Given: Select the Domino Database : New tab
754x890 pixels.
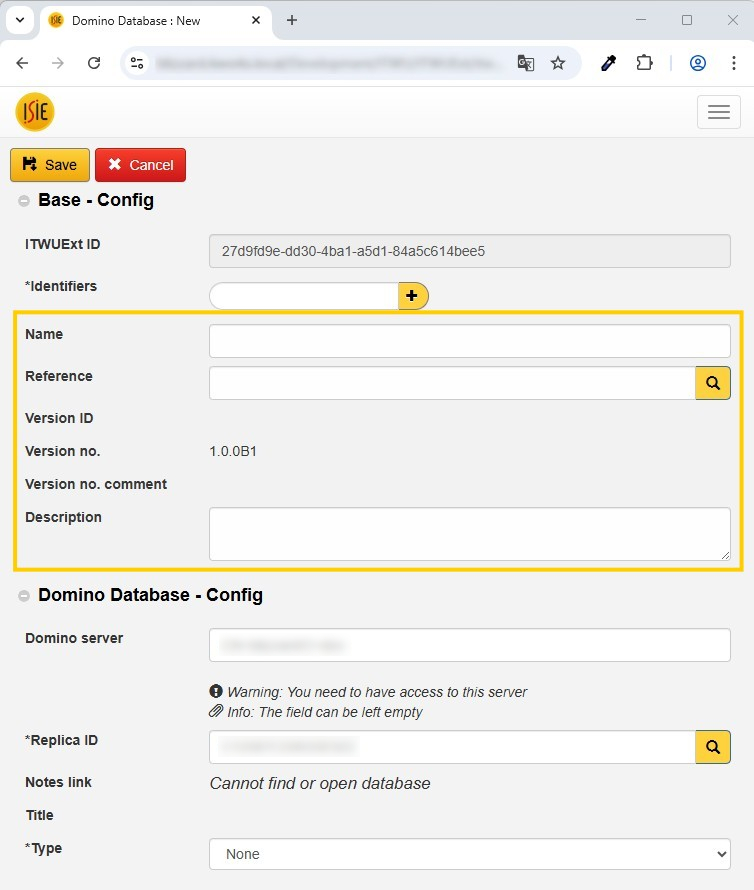Looking at the screenshot, I should pos(156,21).
